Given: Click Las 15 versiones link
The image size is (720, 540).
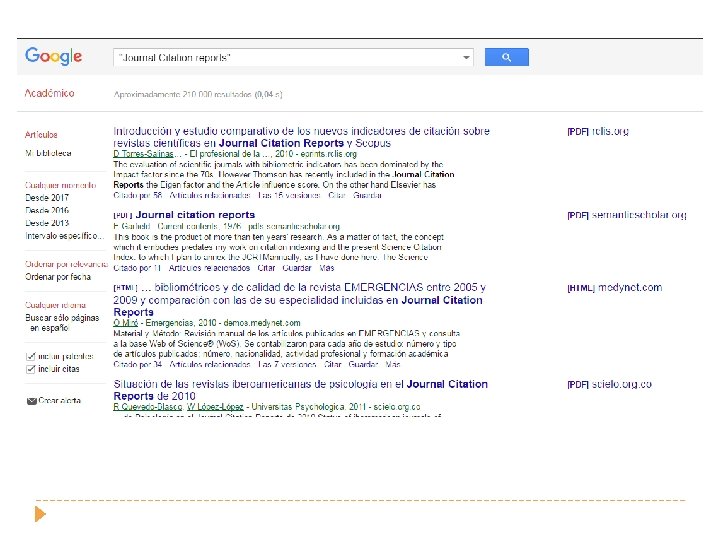Looking at the screenshot, I should click(x=289, y=196).
